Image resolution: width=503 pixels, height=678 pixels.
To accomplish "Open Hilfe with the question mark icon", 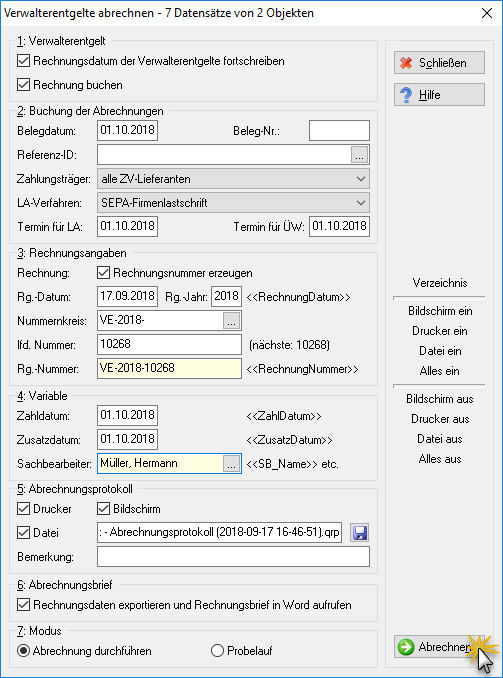I will tap(439, 95).
